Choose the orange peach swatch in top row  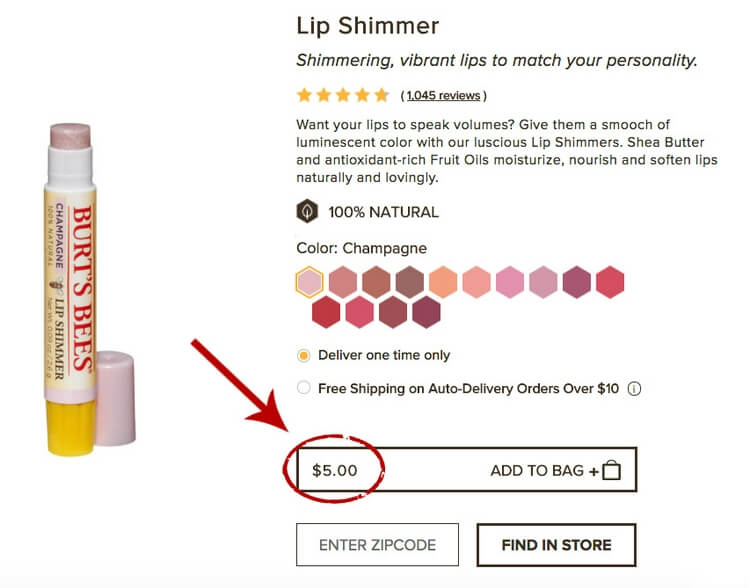coord(443,282)
